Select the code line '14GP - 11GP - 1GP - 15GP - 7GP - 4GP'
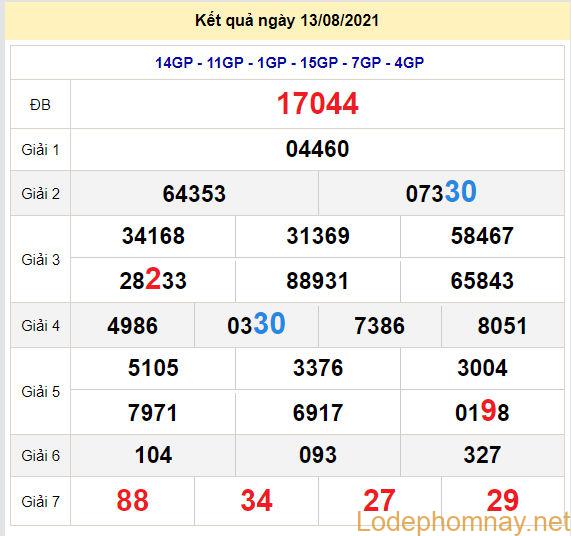The height and width of the screenshot is (536, 571). pos(290,63)
